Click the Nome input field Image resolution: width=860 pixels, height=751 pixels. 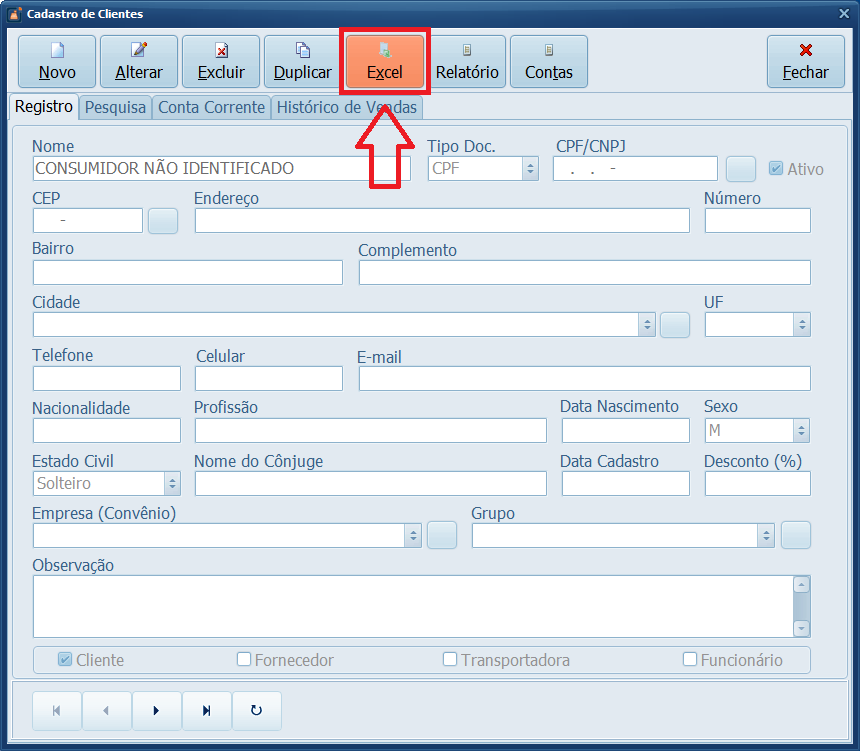(222, 168)
